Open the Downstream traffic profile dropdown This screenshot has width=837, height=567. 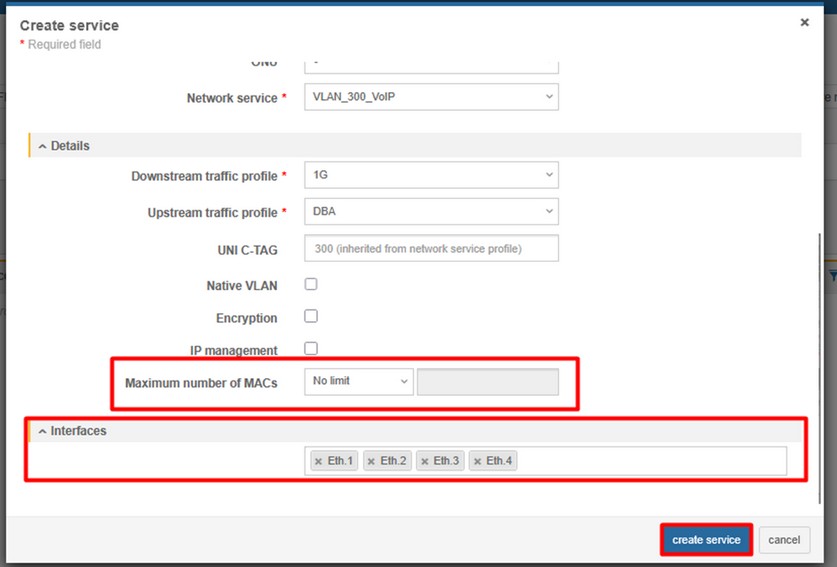[x=431, y=175]
